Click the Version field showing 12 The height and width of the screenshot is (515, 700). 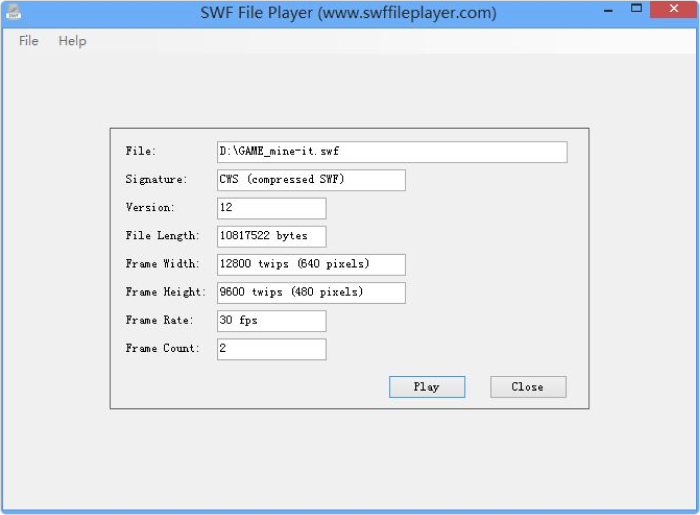tap(271, 208)
